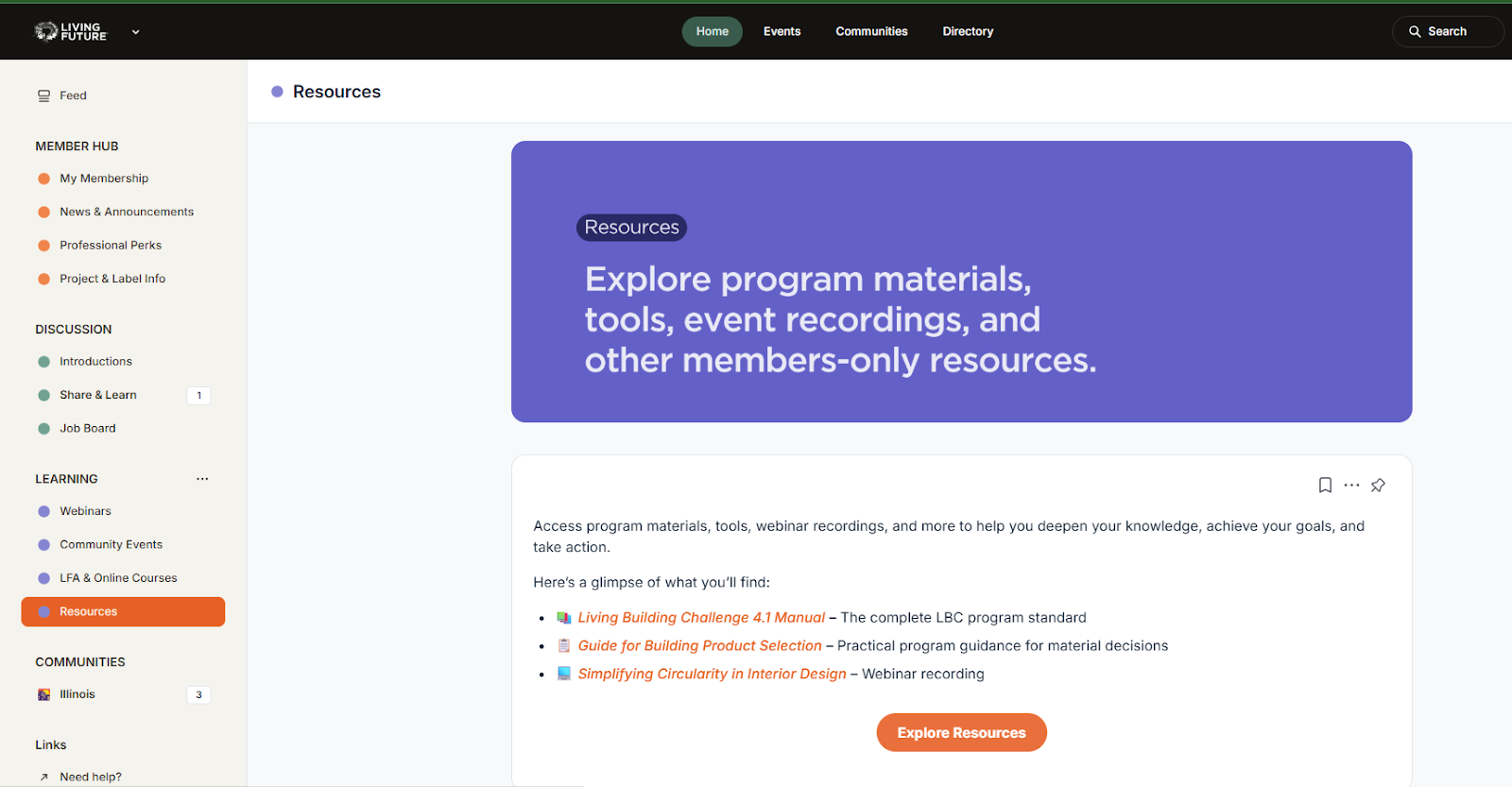Open My Membership space

coord(123,179)
